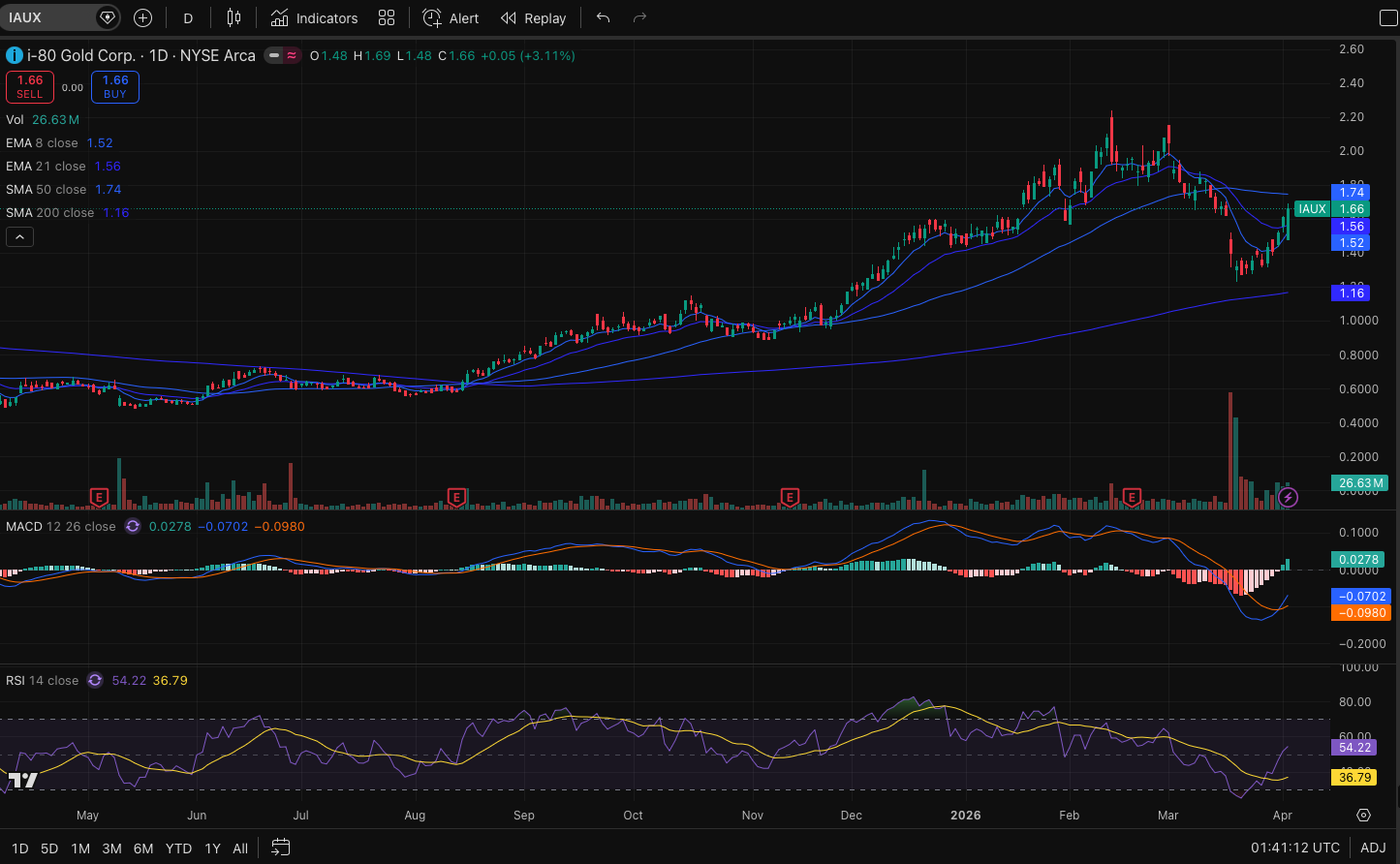Click the gray dash session status pill
This screenshot has height=864, width=1400.
274,55
